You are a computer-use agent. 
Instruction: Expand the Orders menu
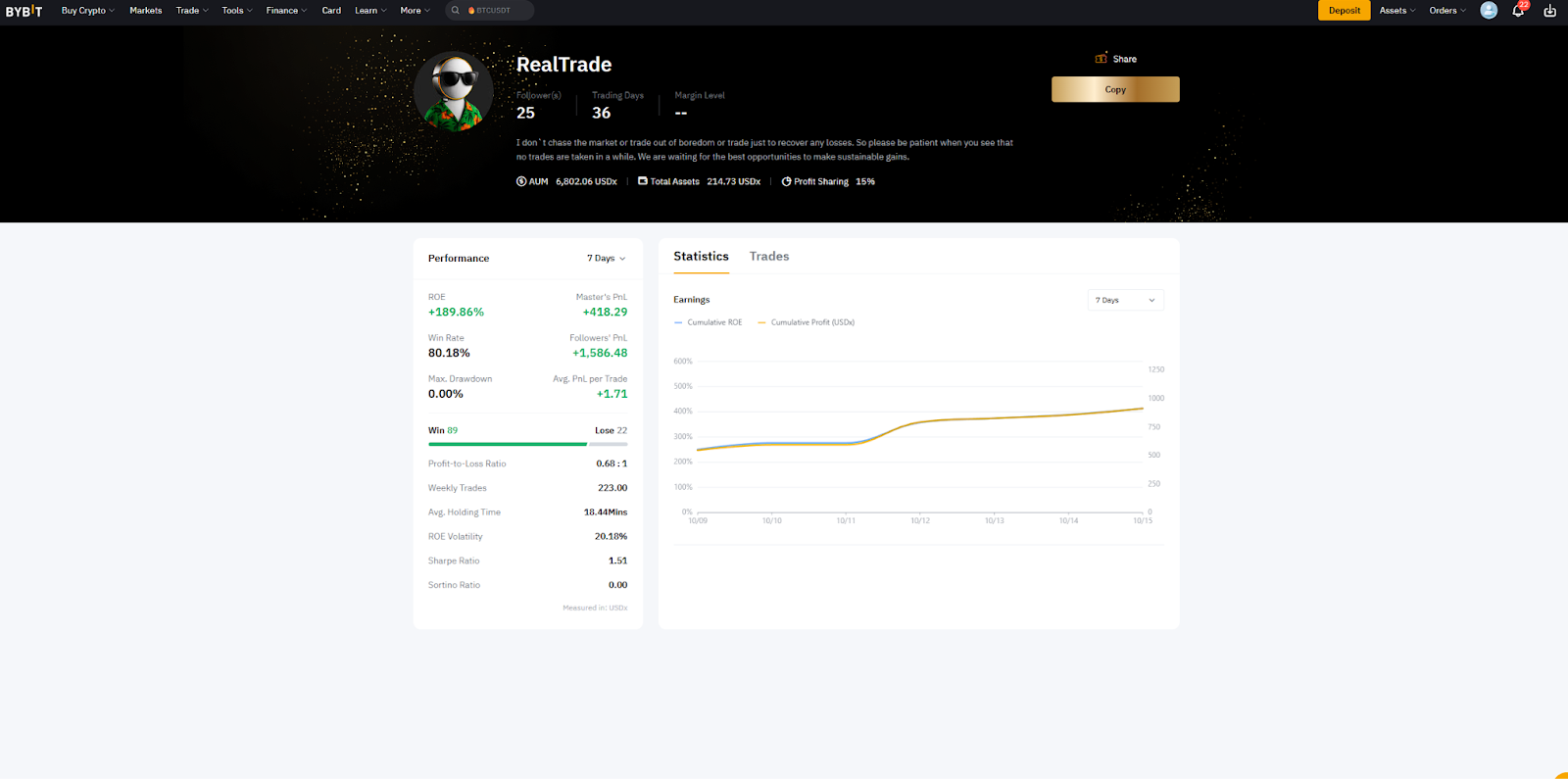click(x=1447, y=11)
